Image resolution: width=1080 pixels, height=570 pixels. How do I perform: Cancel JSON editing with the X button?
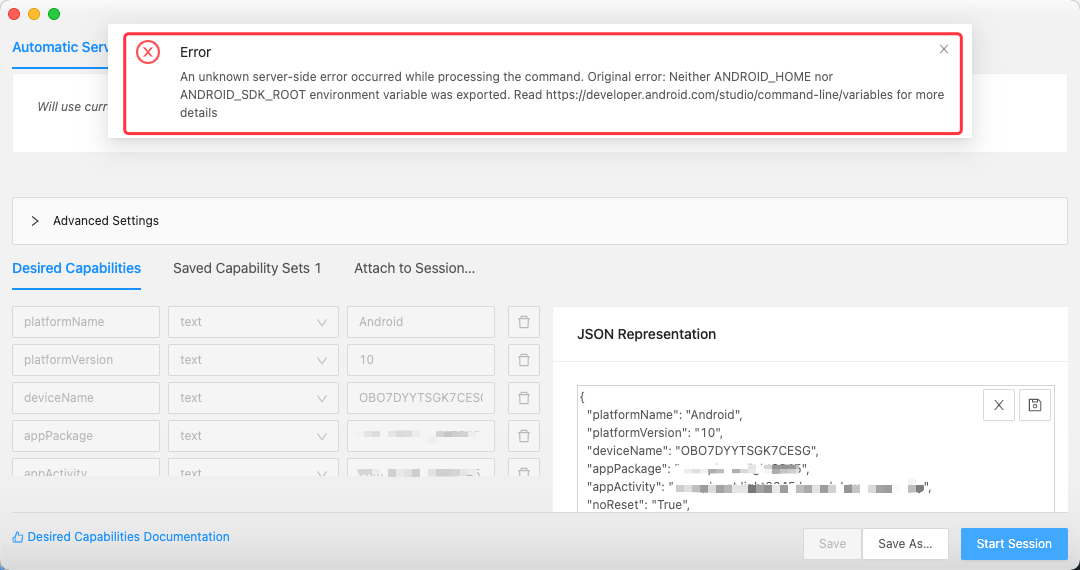point(999,405)
